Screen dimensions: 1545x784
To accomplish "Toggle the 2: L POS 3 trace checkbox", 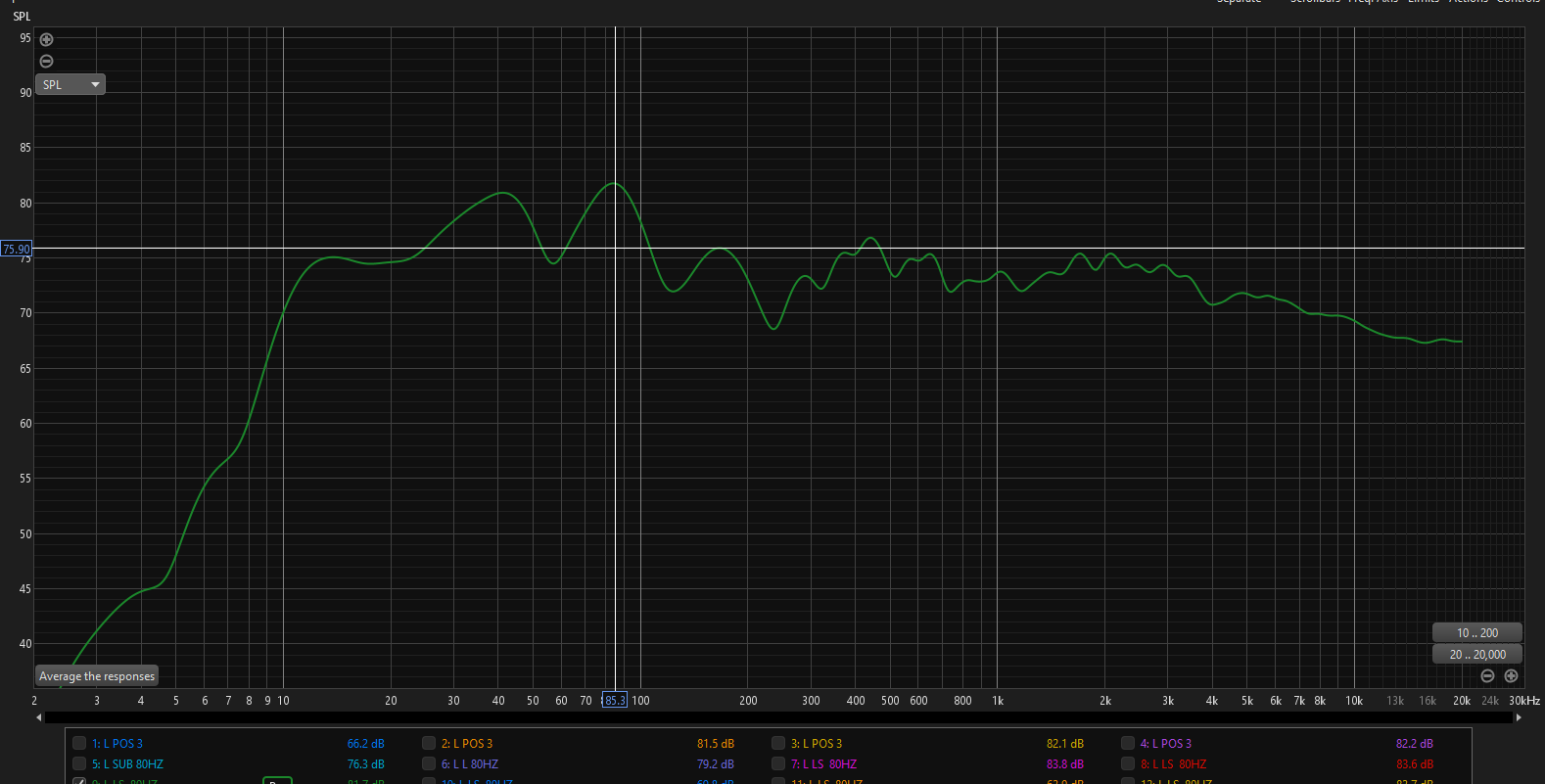I will point(429,743).
